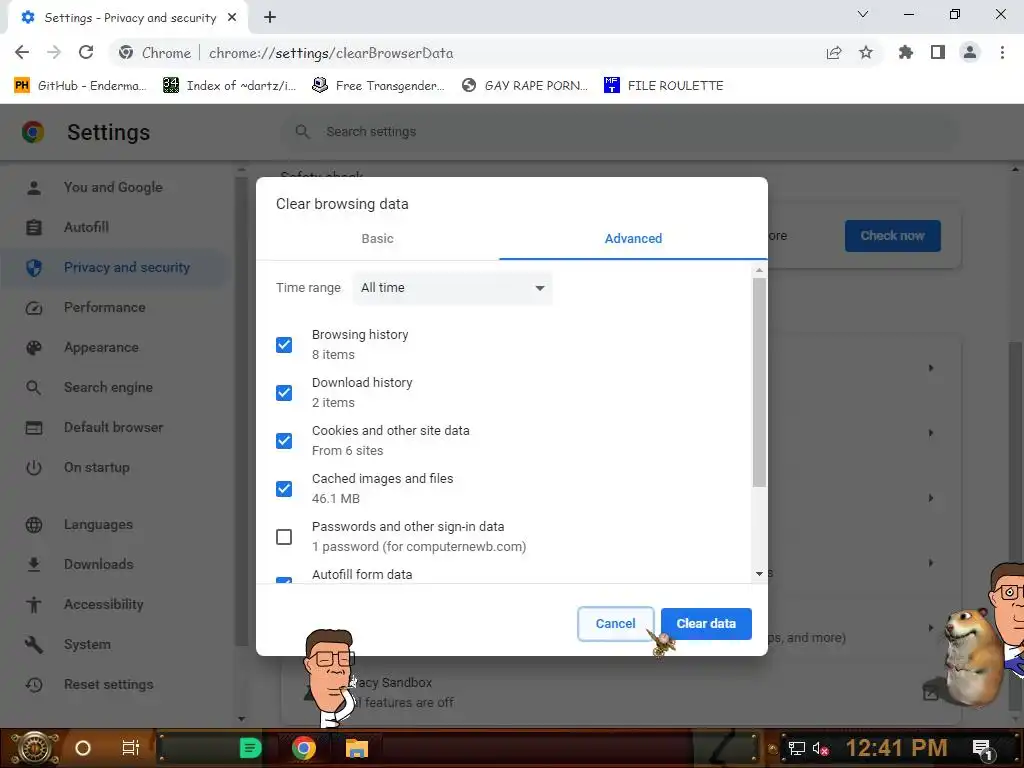Bookmark this tab with the star icon
The width and height of the screenshot is (1024, 768).
click(x=866, y=52)
